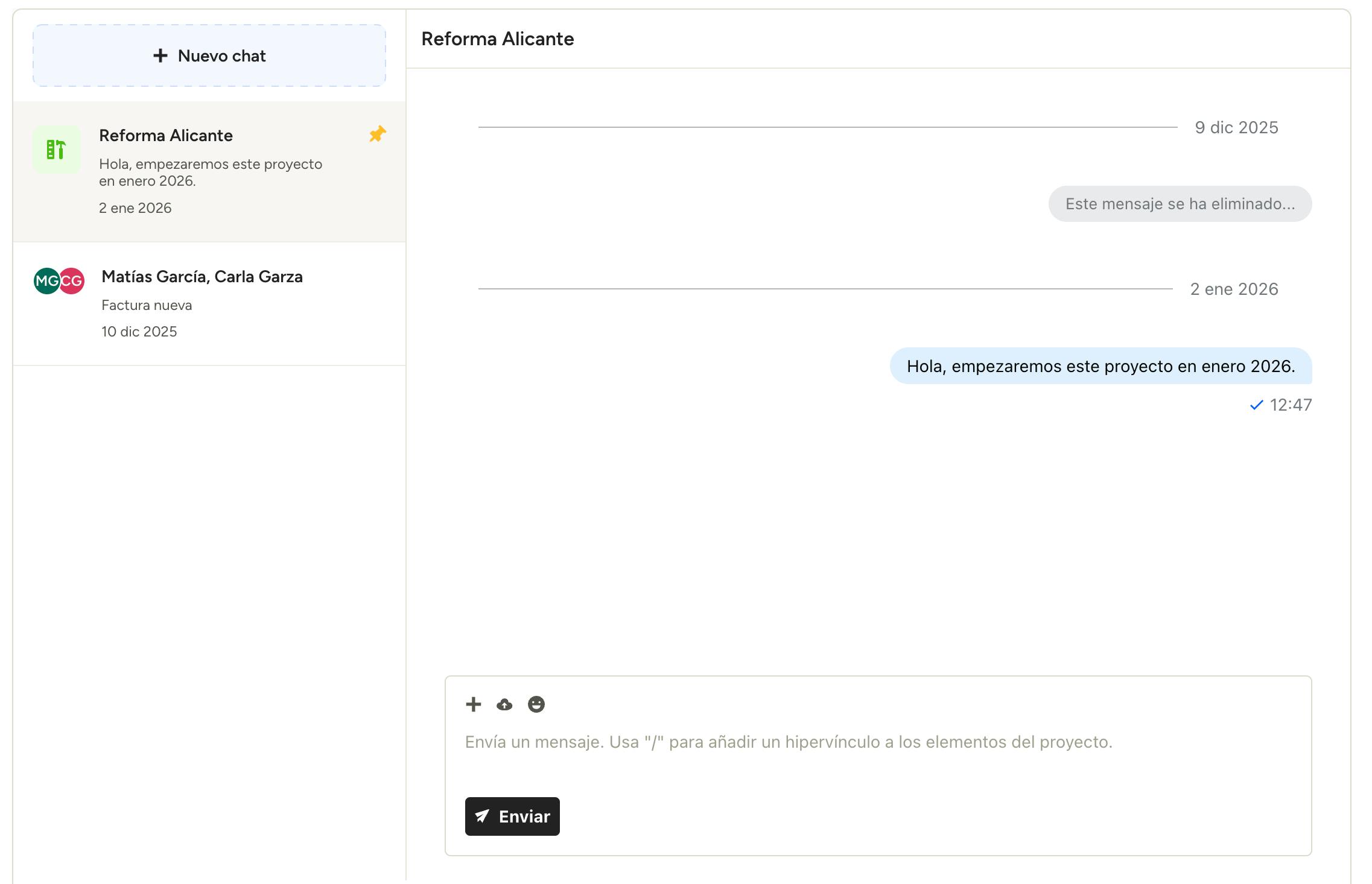Click the 10 dic 2025 chat date
Image resolution: width=1372 pixels, height=884 pixels.
(x=139, y=332)
